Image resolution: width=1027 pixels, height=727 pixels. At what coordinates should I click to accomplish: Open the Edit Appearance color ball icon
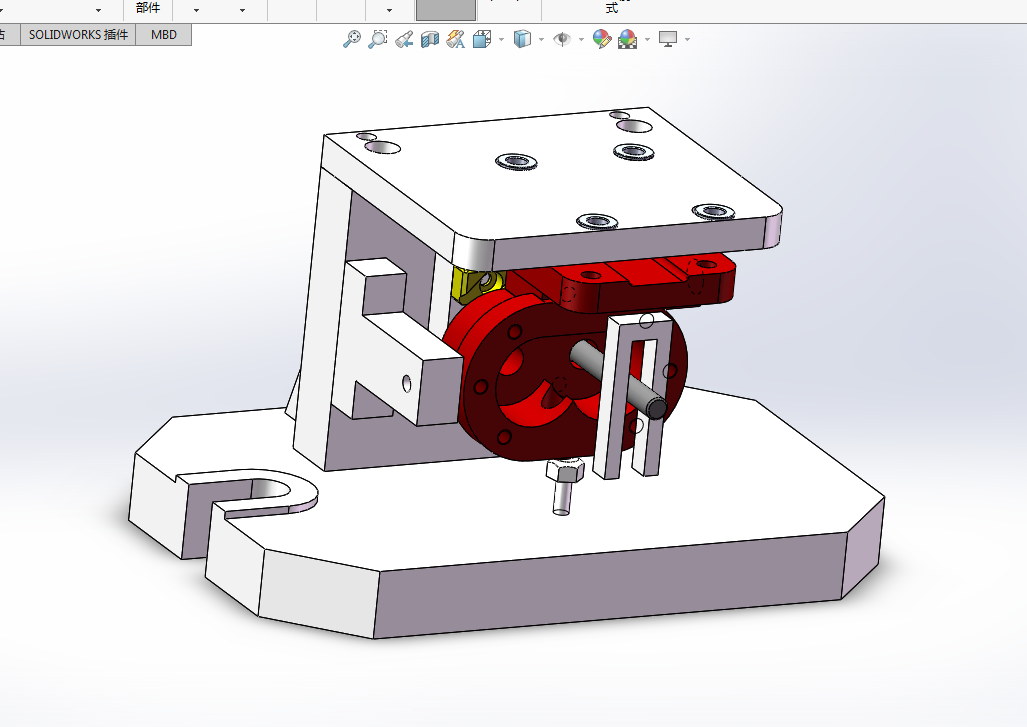pos(602,39)
